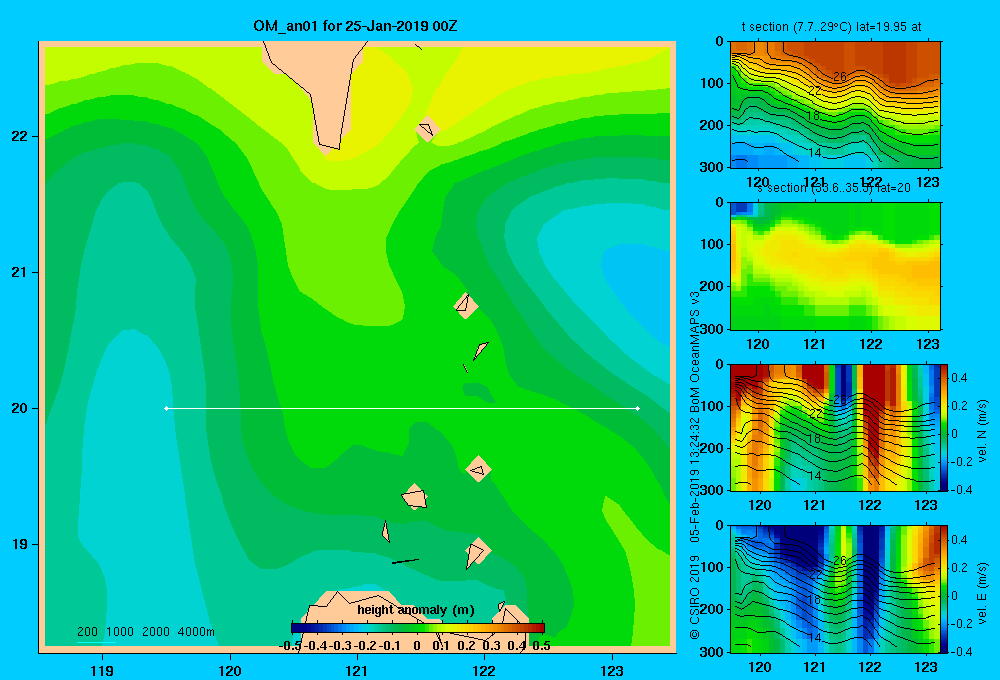Click the "26" contour label in temperature section
The height and width of the screenshot is (680, 1000).
point(840,77)
